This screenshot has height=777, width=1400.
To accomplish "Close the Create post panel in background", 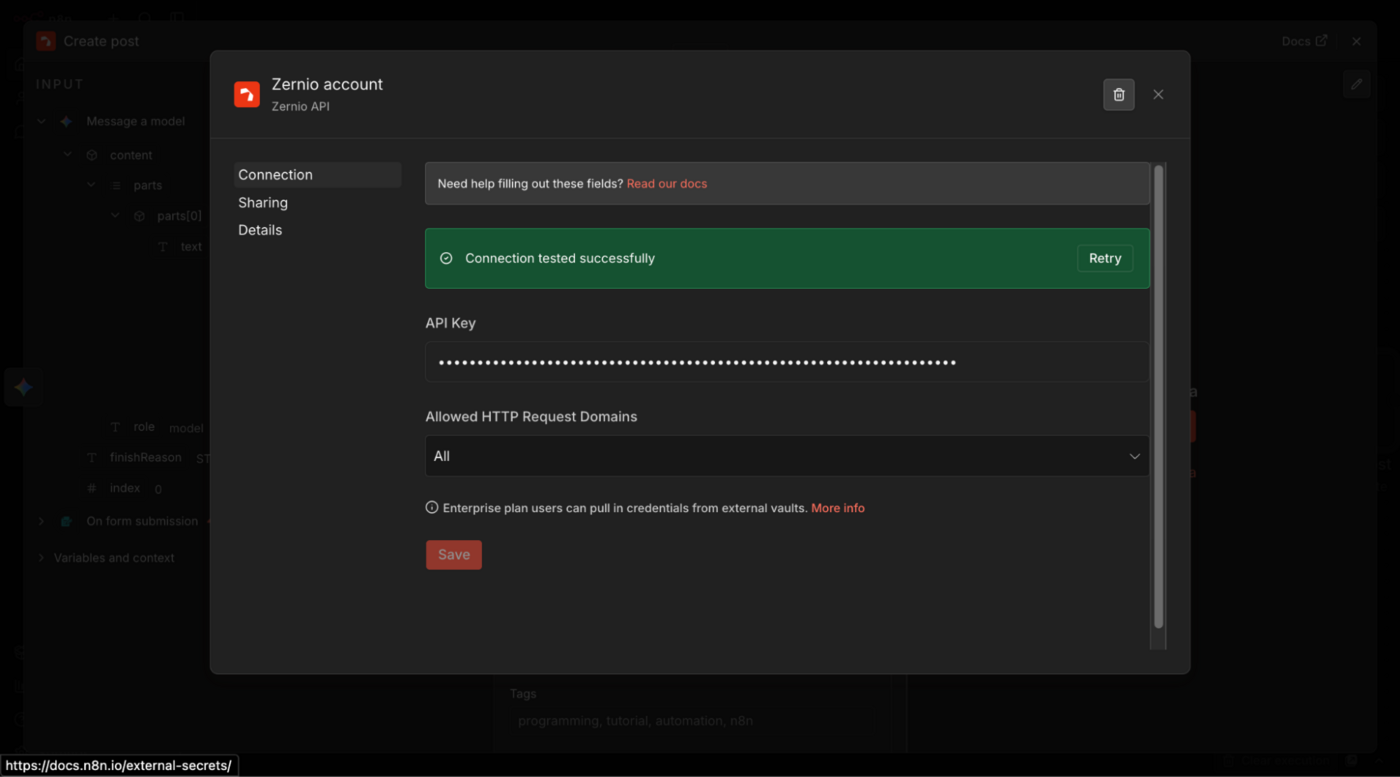I will coord(1356,41).
